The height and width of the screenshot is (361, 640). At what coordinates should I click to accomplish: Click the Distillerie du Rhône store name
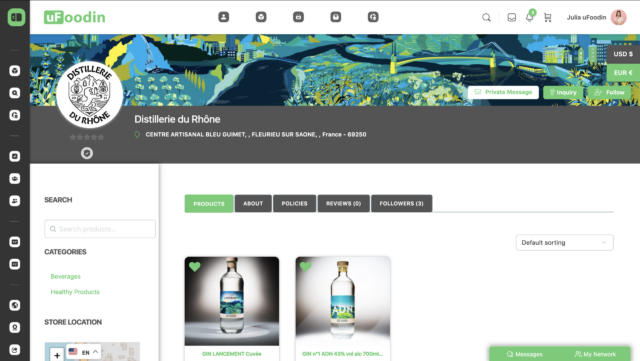177,119
